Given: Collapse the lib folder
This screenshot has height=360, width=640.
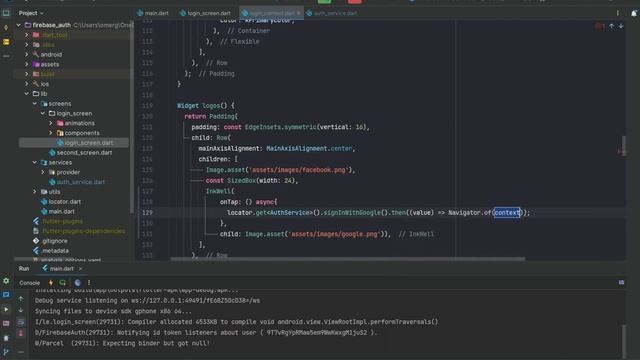Looking at the screenshot, I should (x=27, y=93).
